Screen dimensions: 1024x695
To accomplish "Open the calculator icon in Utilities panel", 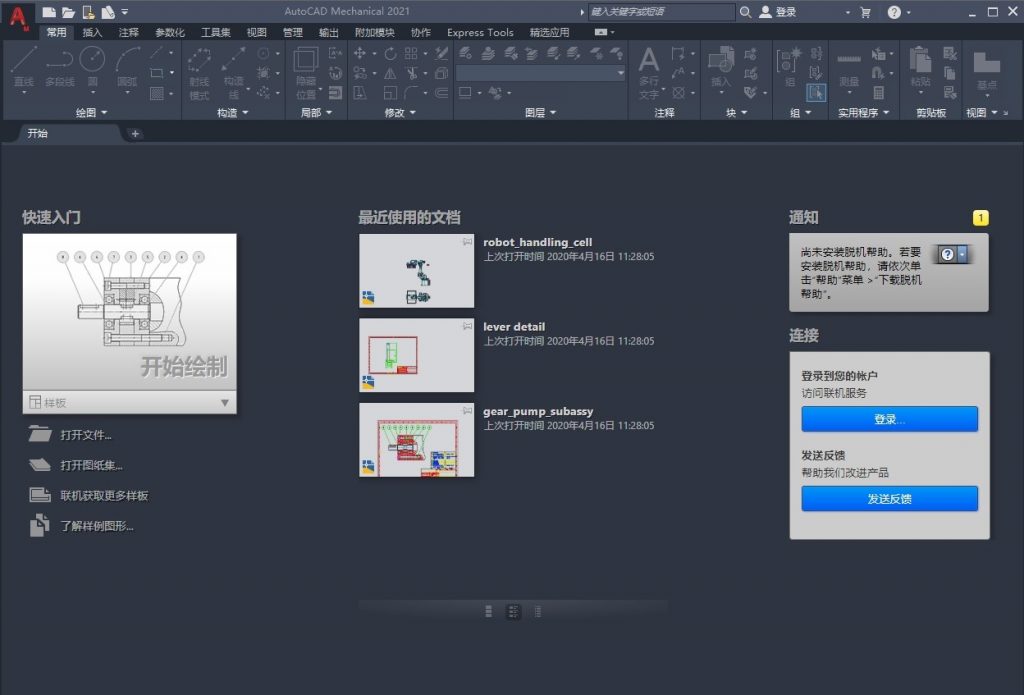I will coord(879,93).
